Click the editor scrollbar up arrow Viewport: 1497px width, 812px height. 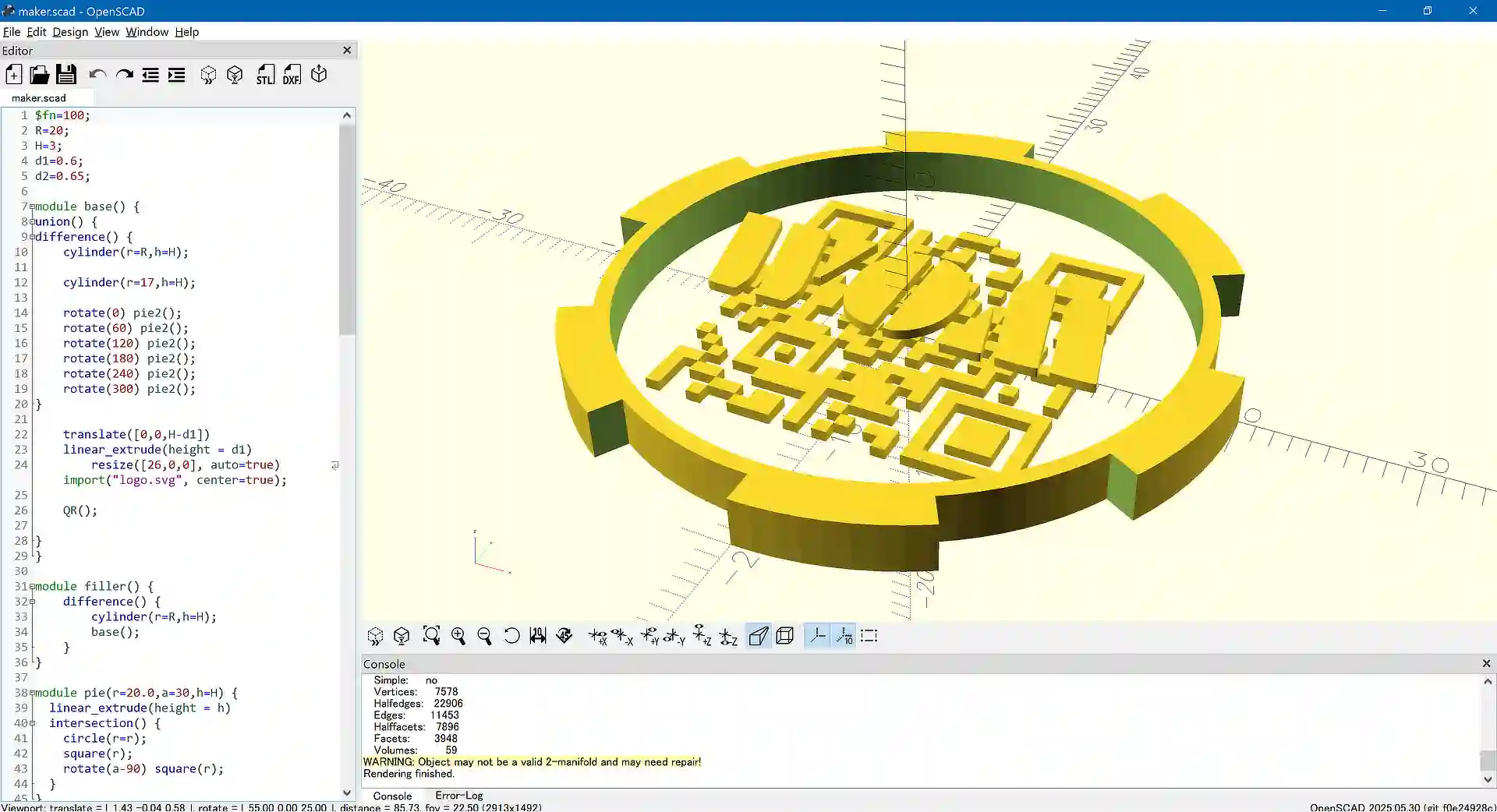pyautogui.click(x=347, y=115)
